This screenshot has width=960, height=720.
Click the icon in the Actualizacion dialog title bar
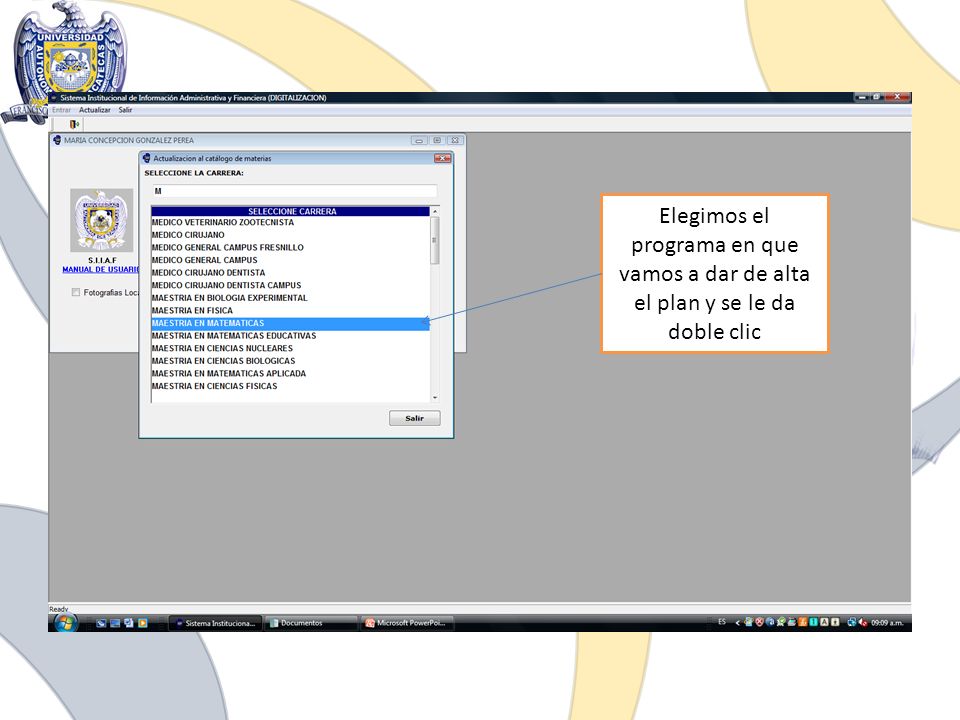coord(146,158)
